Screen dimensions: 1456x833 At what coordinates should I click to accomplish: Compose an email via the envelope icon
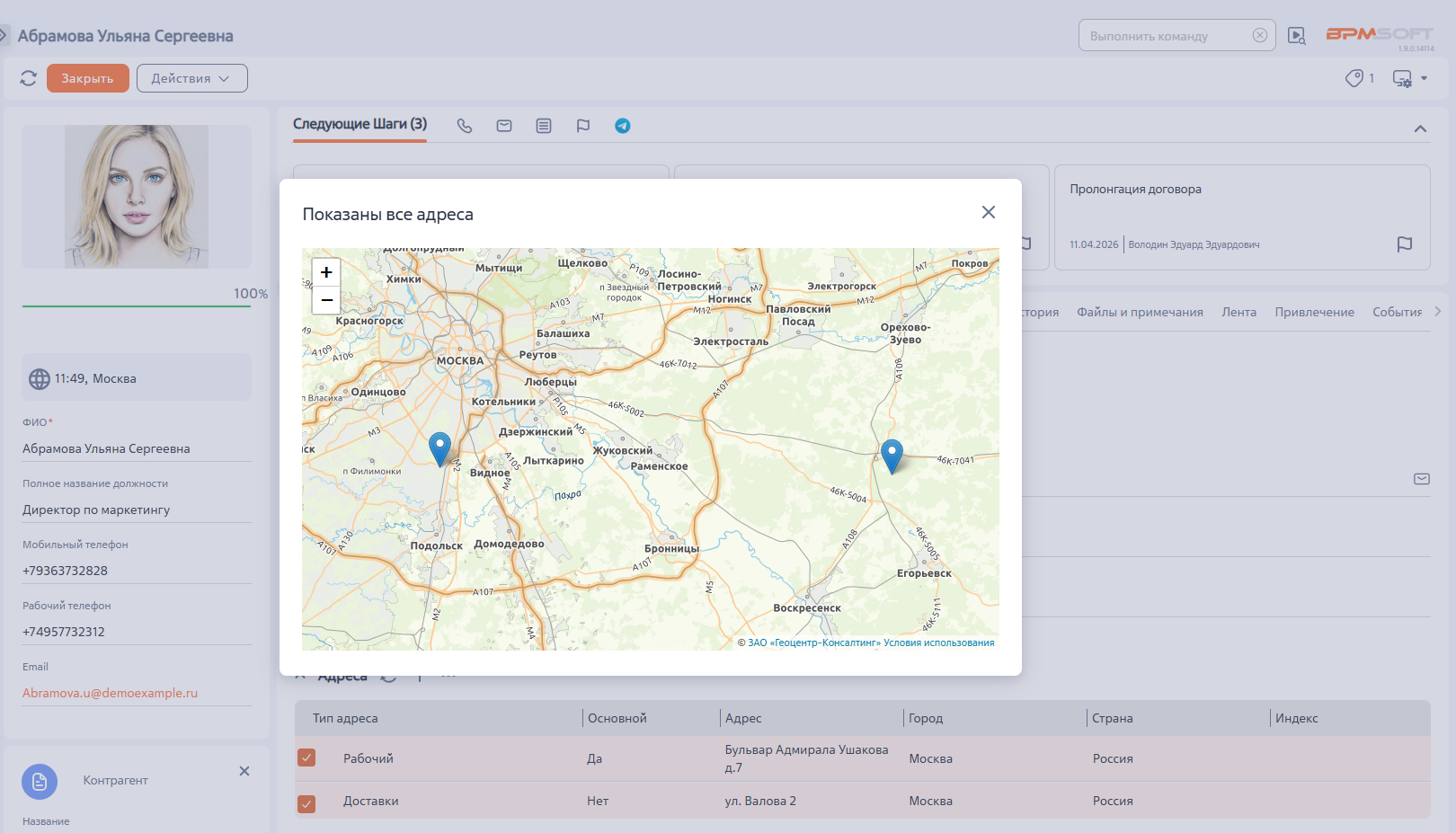point(504,126)
